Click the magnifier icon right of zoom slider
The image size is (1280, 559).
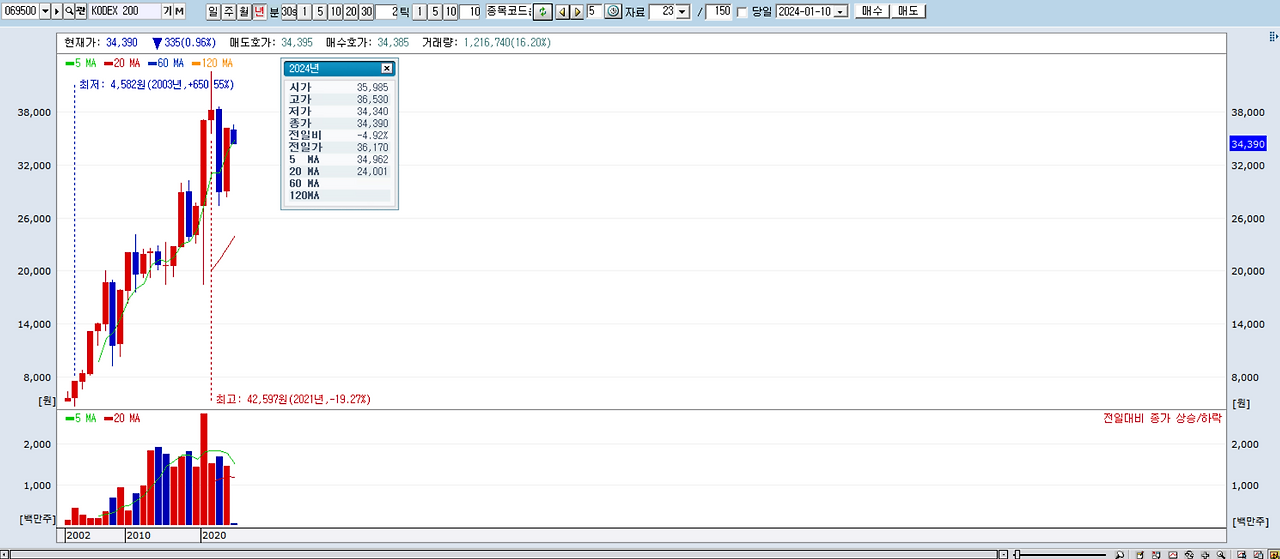[x=1119, y=554]
